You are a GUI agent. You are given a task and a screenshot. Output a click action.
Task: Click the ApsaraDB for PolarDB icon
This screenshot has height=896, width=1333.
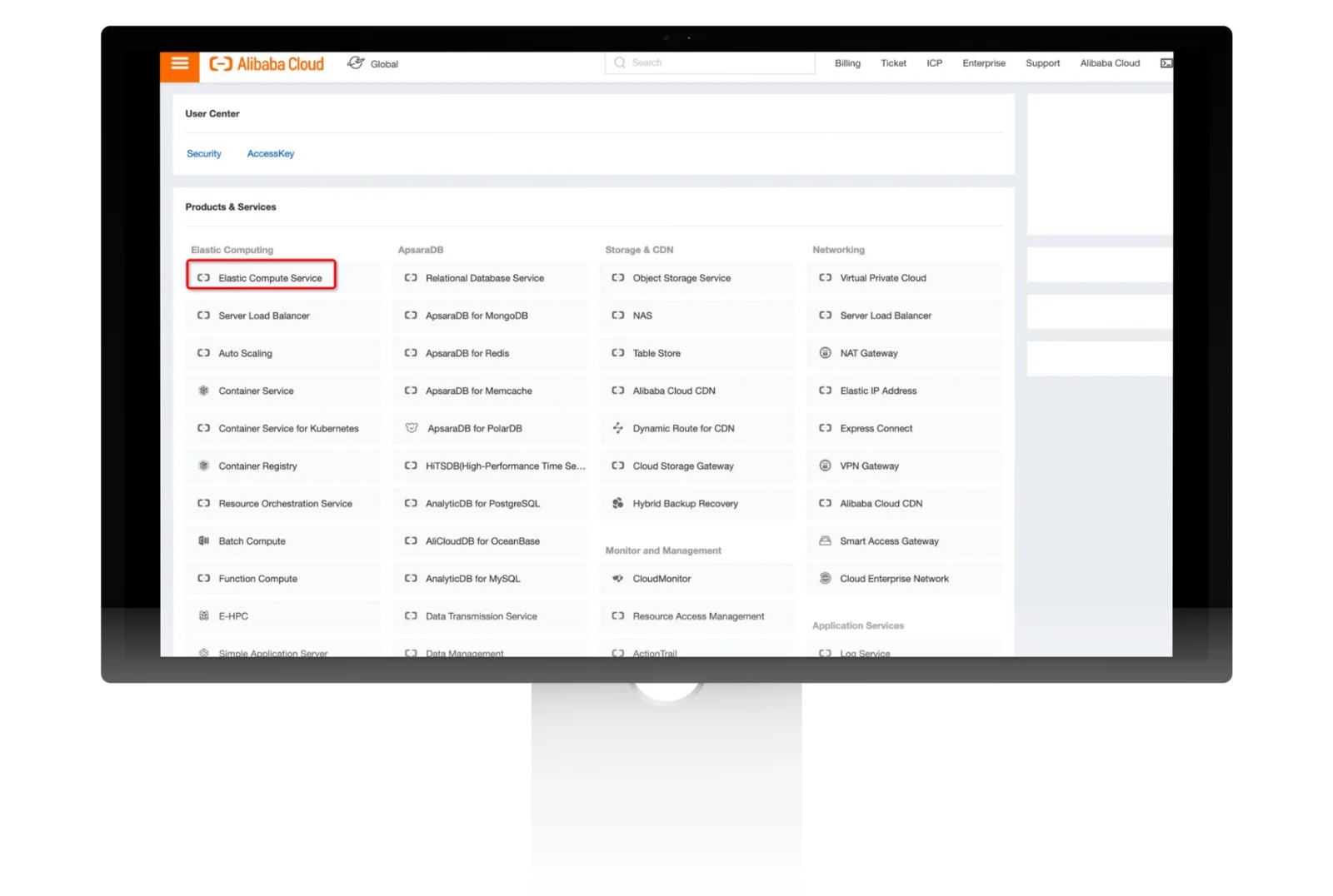pyautogui.click(x=412, y=428)
